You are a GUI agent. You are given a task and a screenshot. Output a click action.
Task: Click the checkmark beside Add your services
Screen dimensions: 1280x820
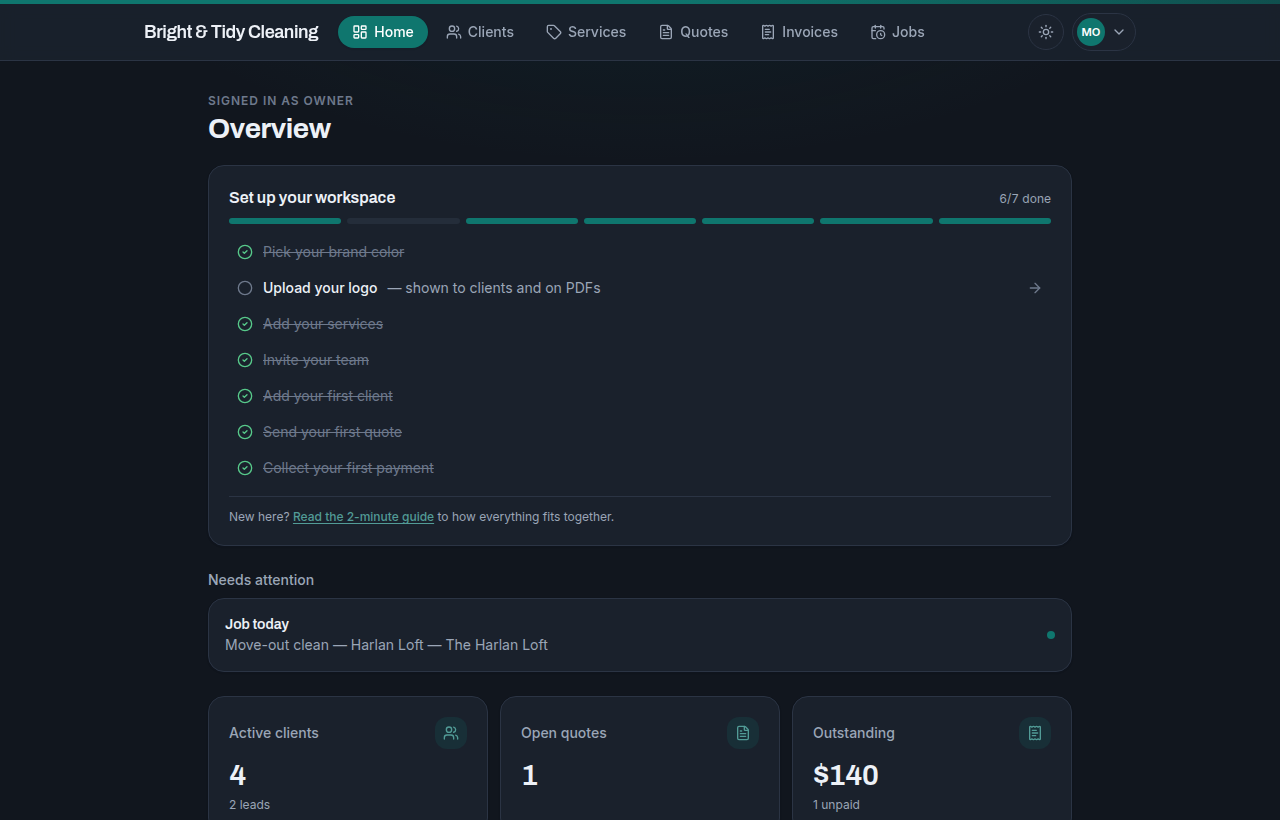[245, 324]
